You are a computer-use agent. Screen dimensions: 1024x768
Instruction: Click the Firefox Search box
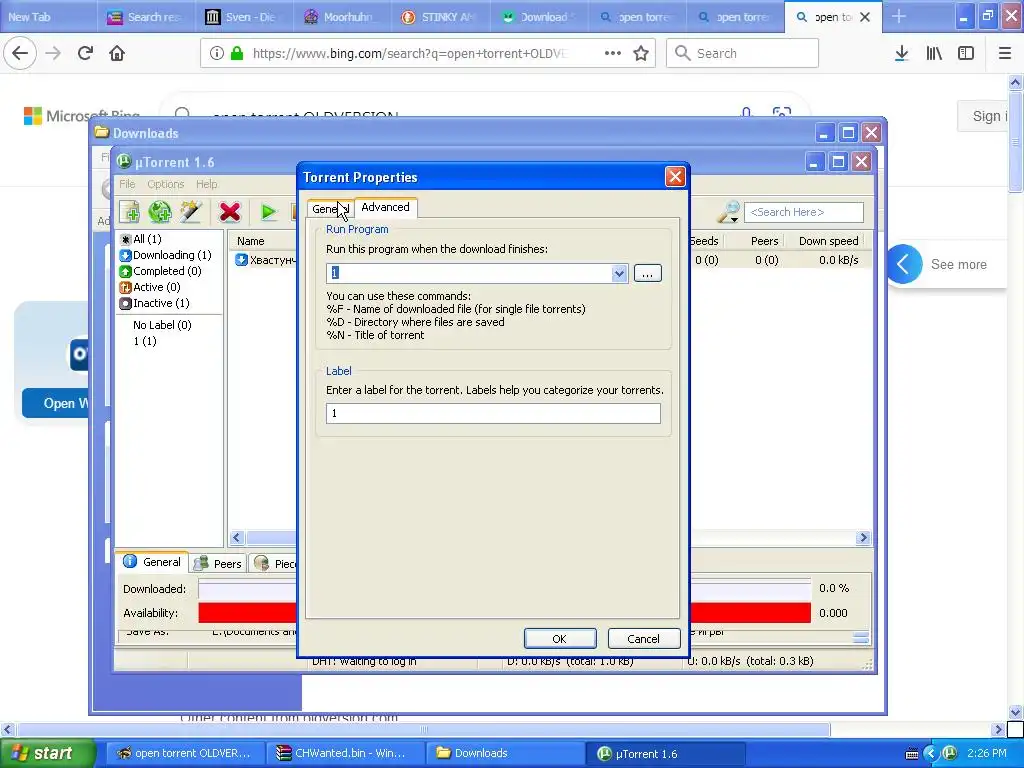click(743, 53)
